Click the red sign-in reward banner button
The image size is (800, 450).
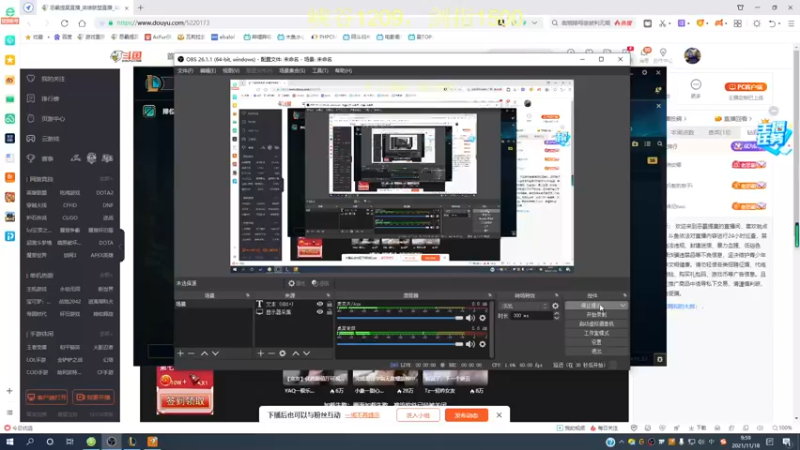185,401
